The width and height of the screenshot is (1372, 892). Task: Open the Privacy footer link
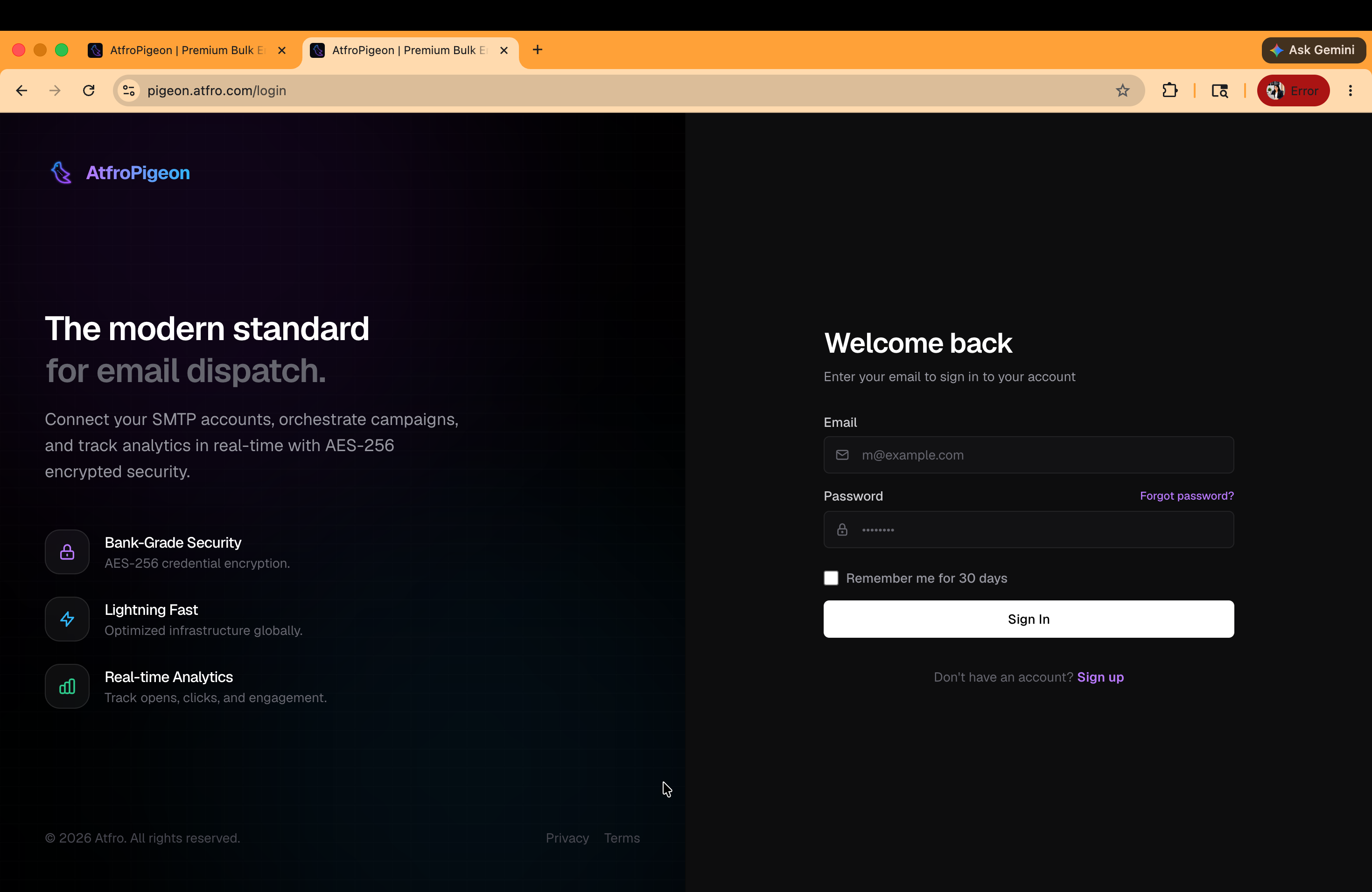click(567, 838)
